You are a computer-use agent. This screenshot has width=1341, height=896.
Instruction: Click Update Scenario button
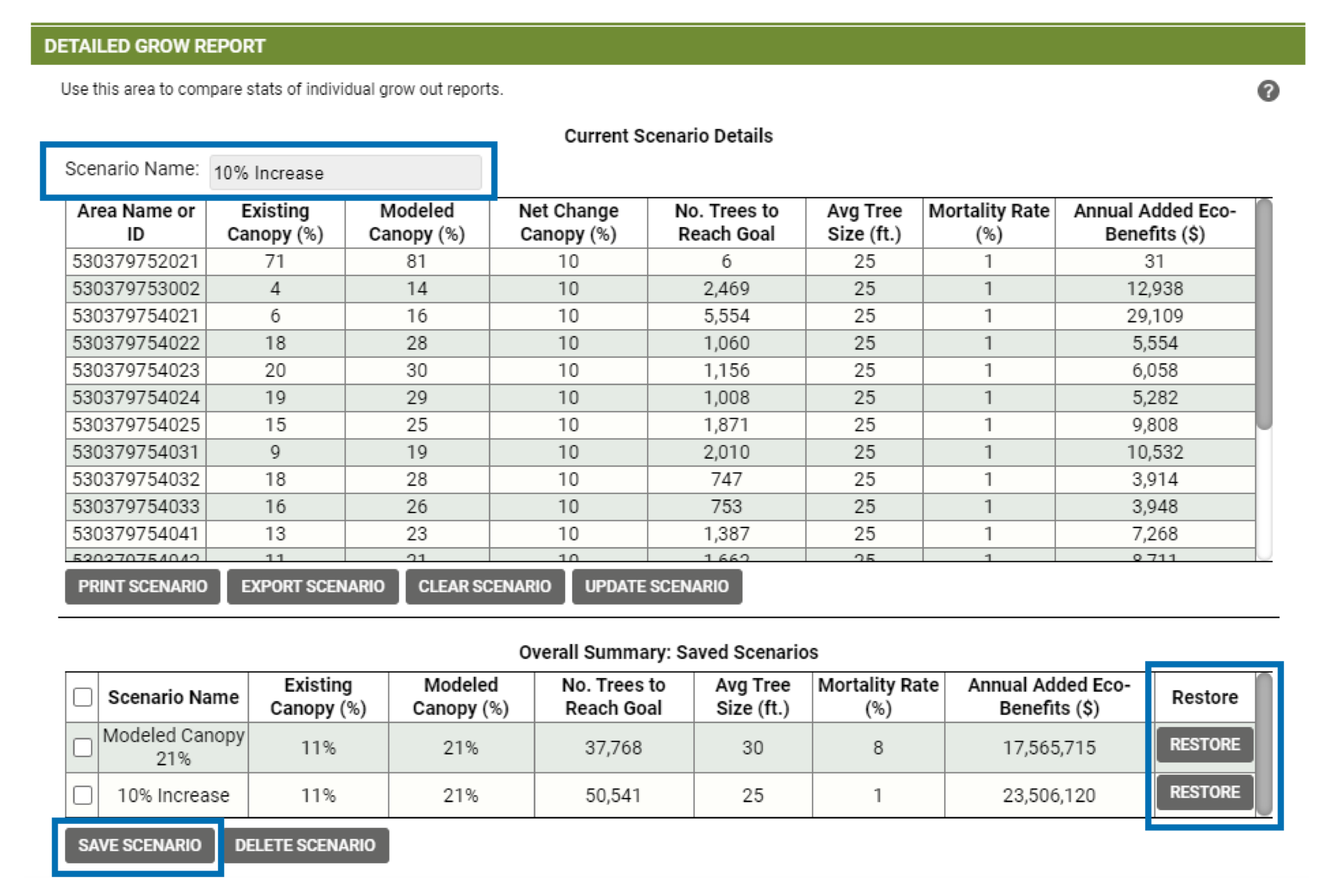point(657,586)
